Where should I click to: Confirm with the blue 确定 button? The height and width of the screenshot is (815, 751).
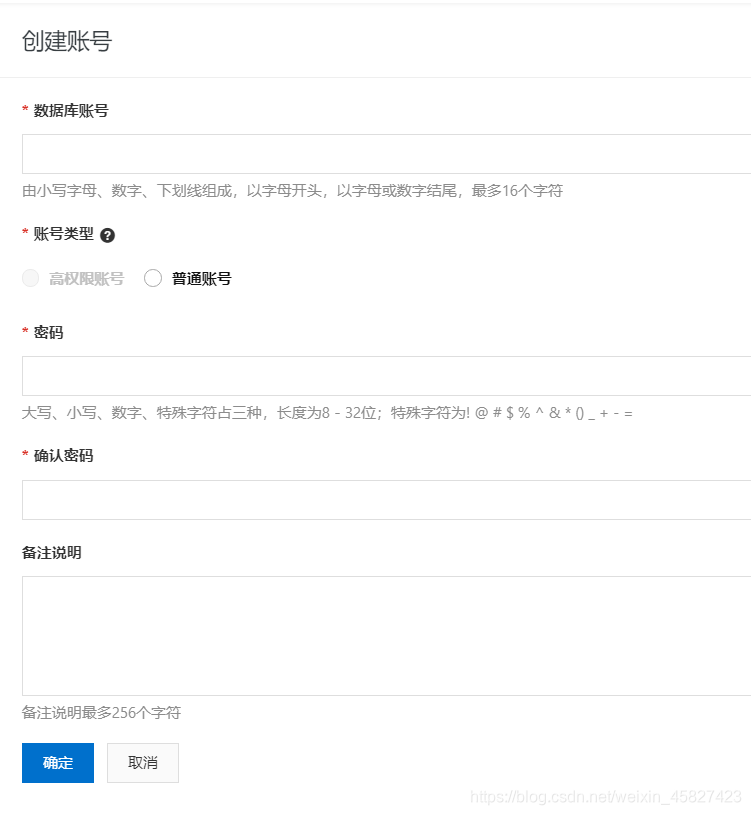click(58, 763)
